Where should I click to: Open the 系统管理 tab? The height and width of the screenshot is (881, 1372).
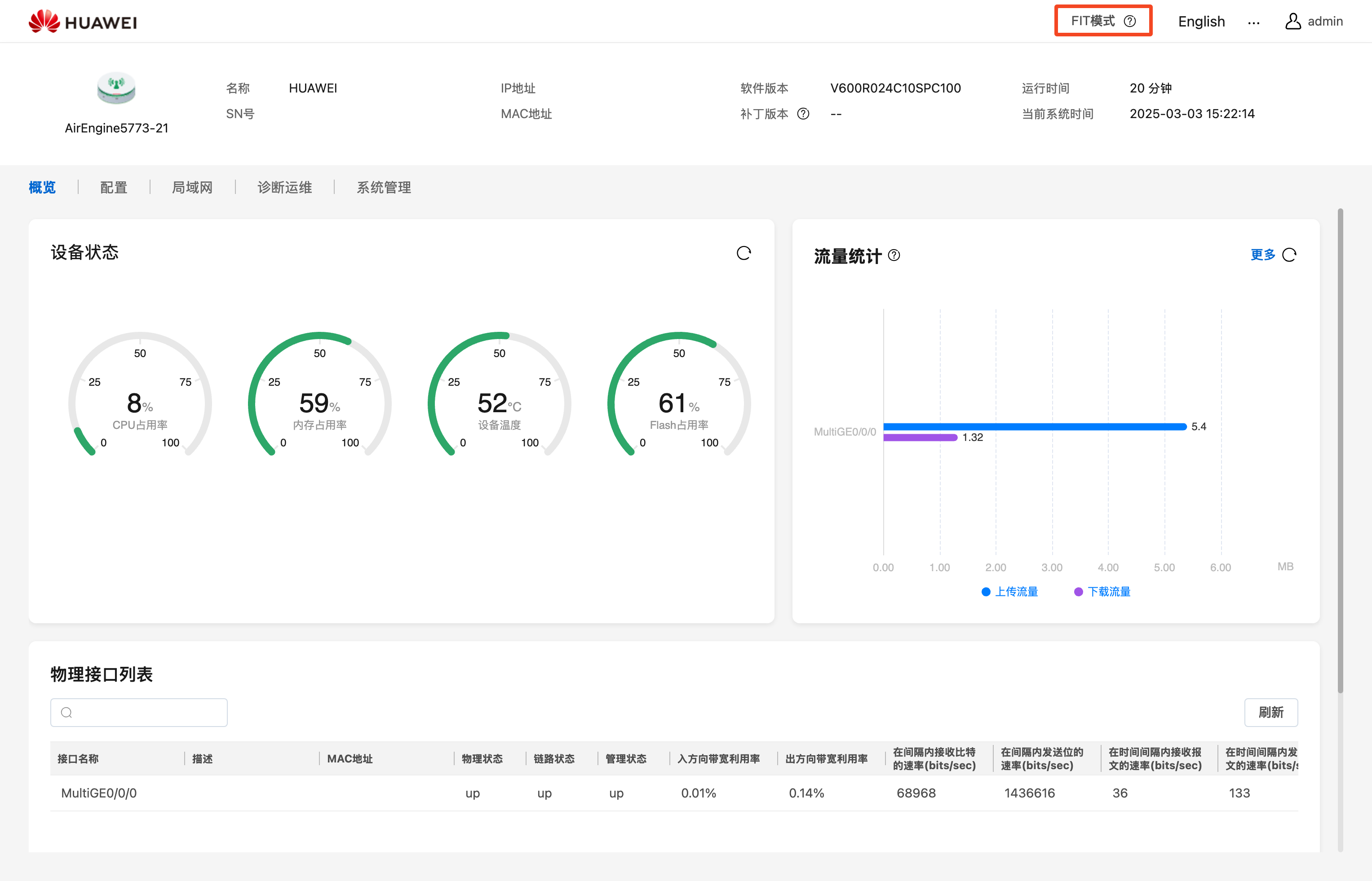pos(382,187)
